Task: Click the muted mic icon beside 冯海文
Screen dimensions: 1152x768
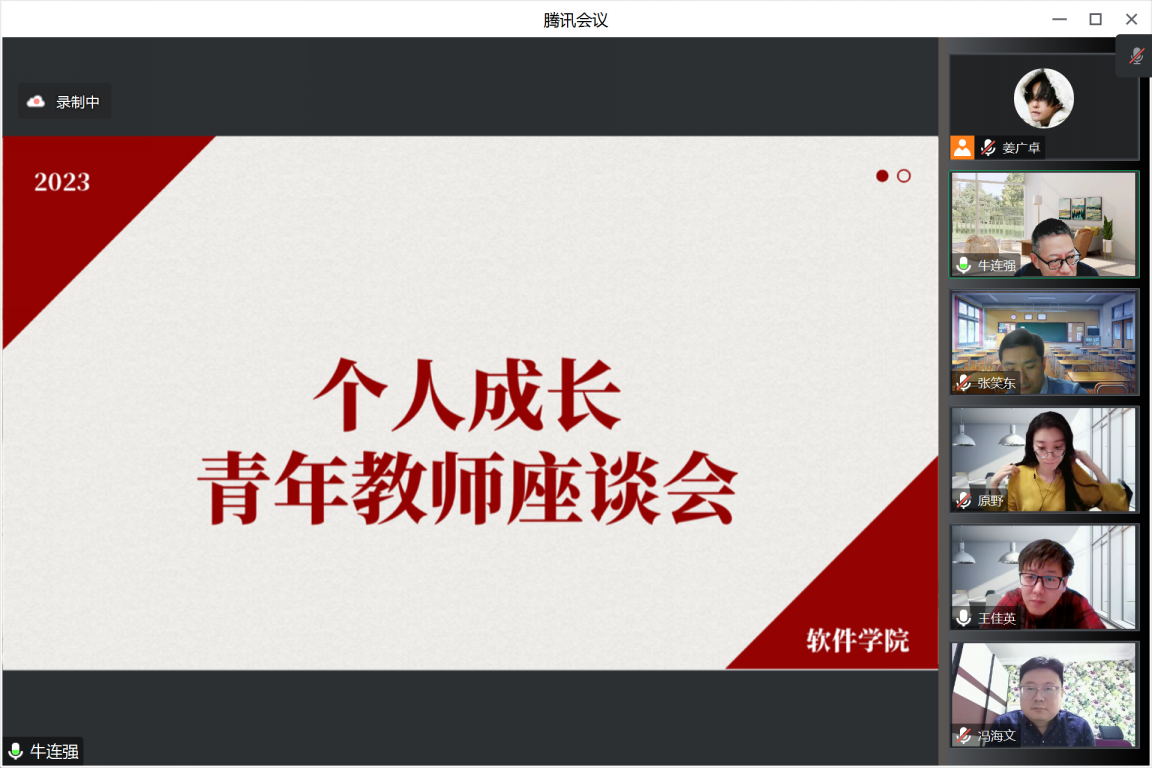Action: click(x=964, y=735)
